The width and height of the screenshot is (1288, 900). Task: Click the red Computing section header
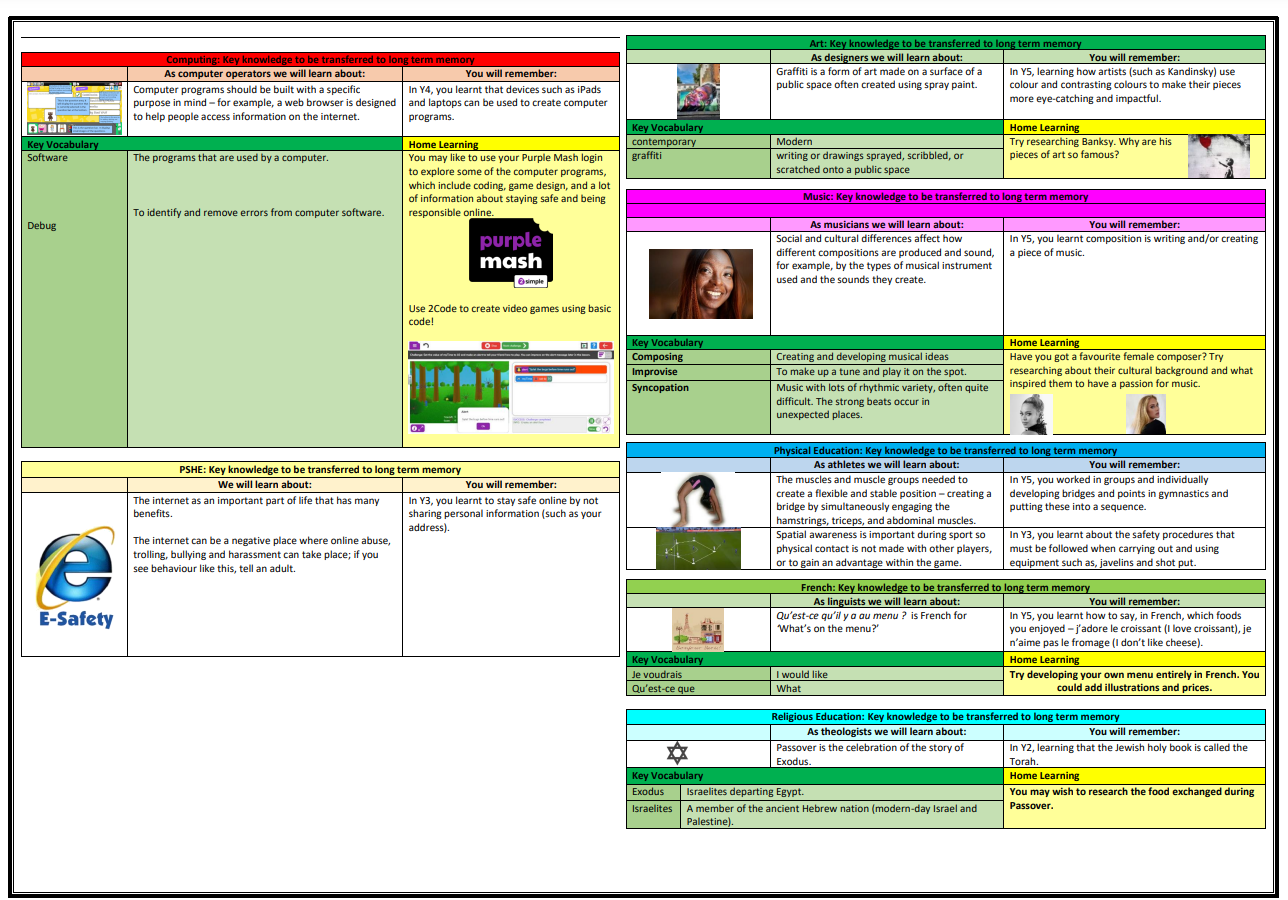320,60
